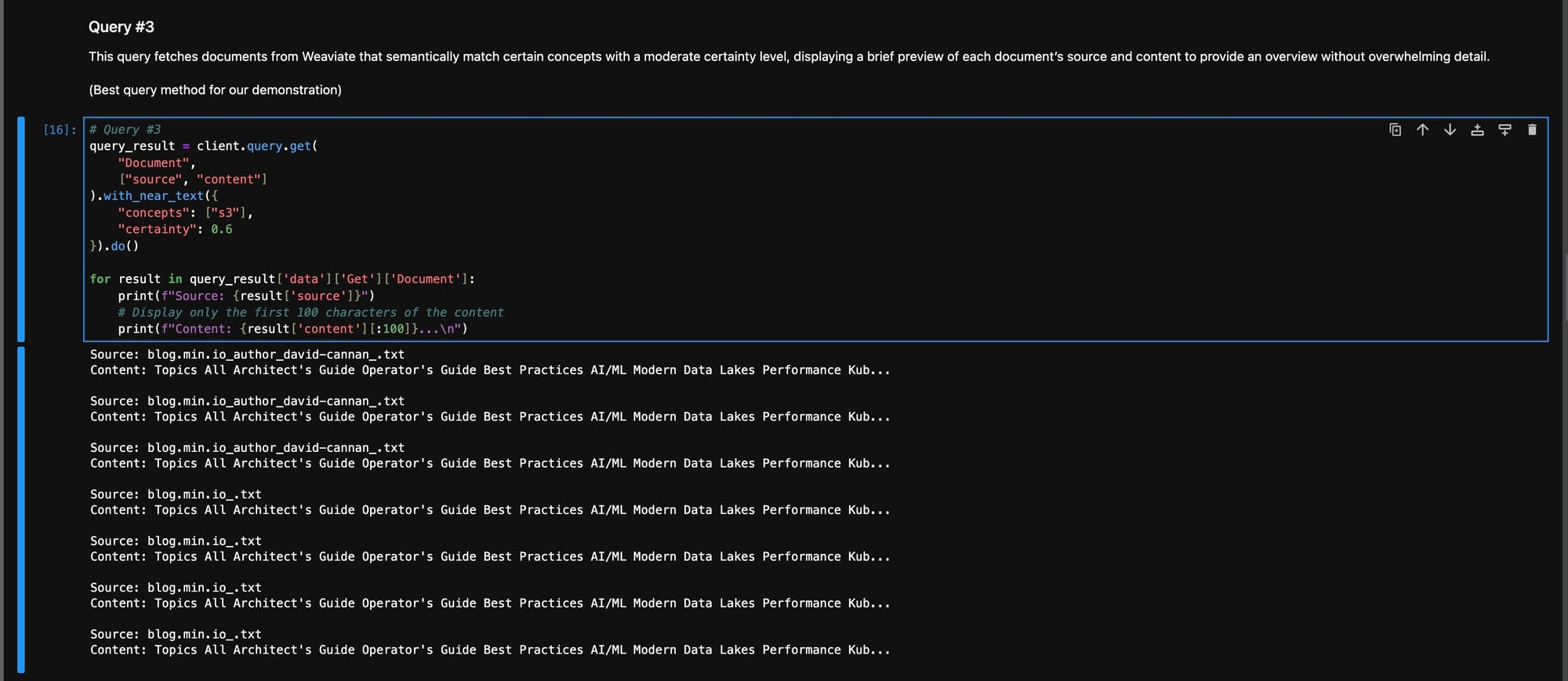Click the first david-cannan source output line
The height and width of the screenshot is (681, 1568).
pyautogui.click(x=247, y=355)
